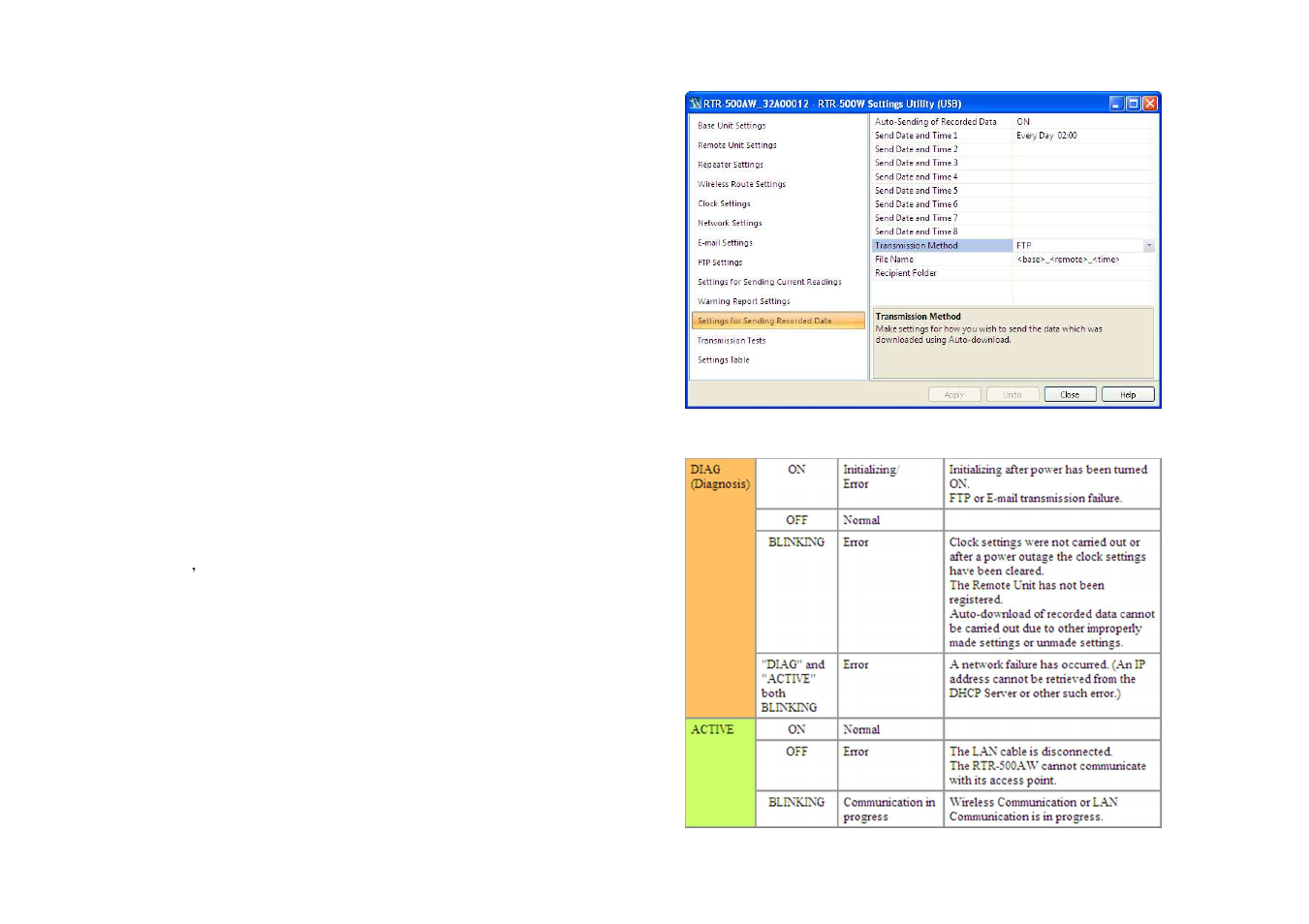Screen dimensions: 1309x924
Task: Select Repeater Settings in the sidebar
Action: tap(731, 165)
